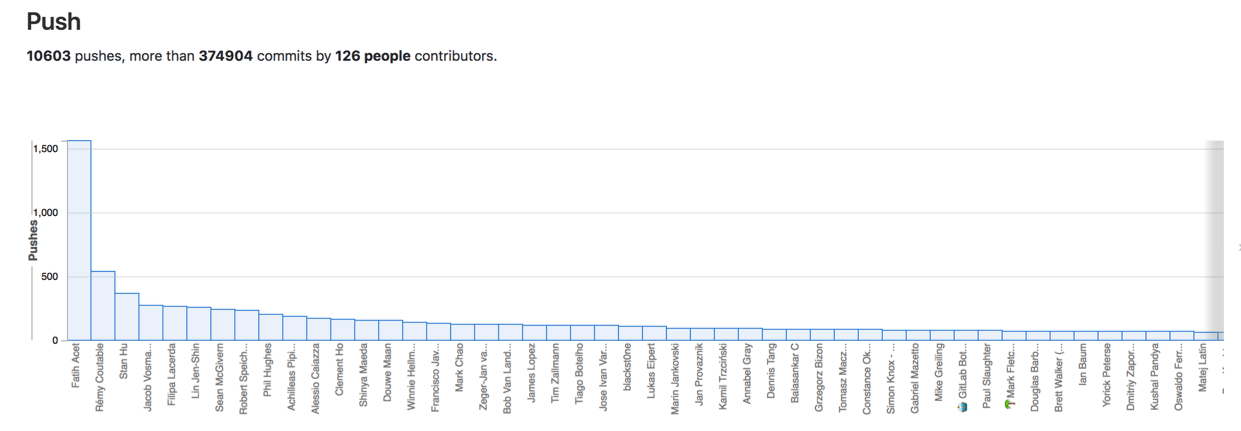The height and width of the screenshot is (431, 1241).
Task: Click the Lin Jen-Shin bar
Action: pos(198,323)
